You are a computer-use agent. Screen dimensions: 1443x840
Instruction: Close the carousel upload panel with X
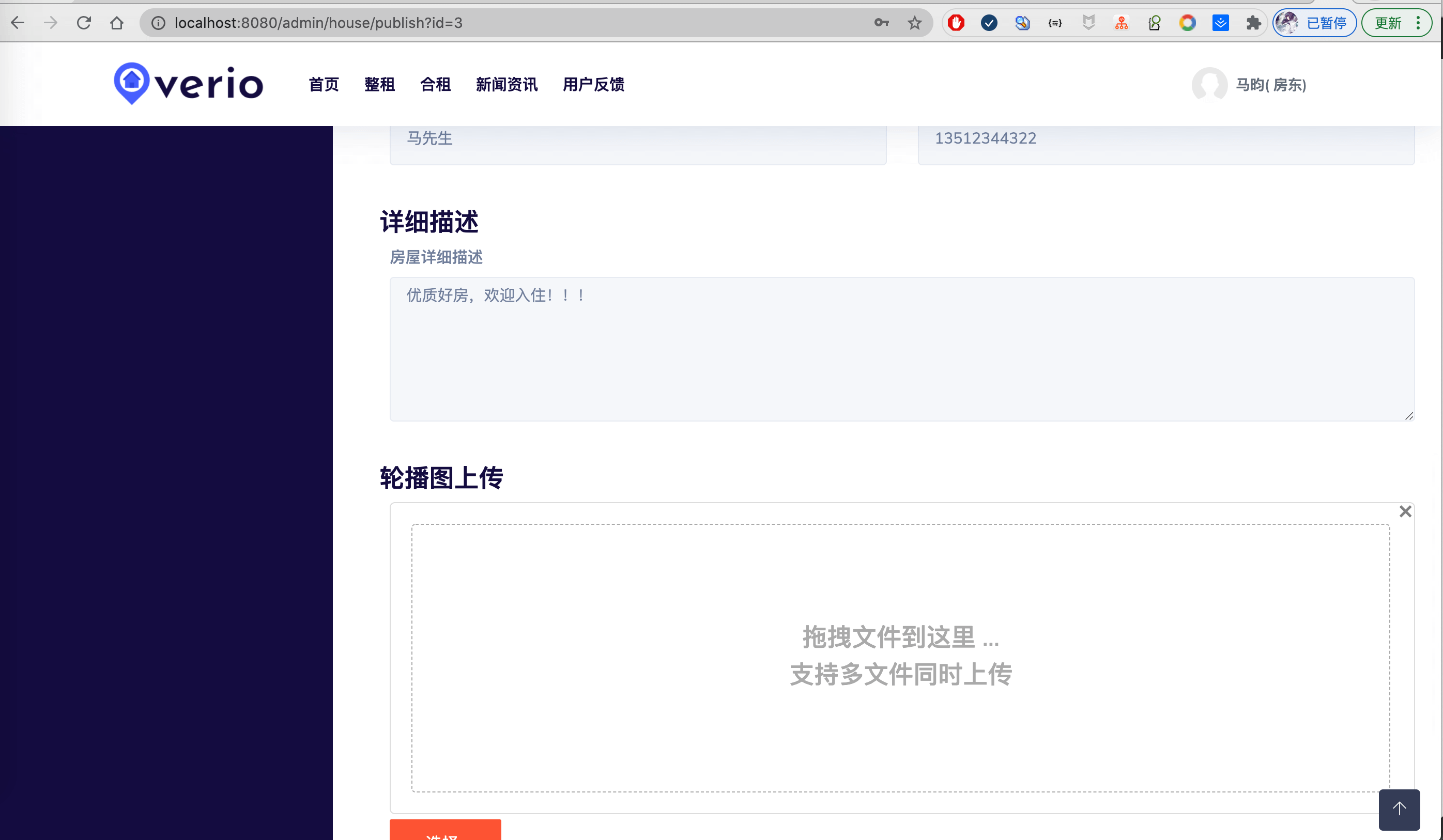coord(1405,511)
